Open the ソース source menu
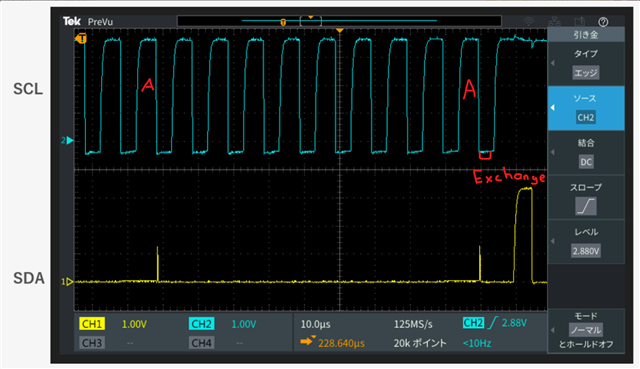The width and height of the screenshot is (640, 369). (586, 108)
